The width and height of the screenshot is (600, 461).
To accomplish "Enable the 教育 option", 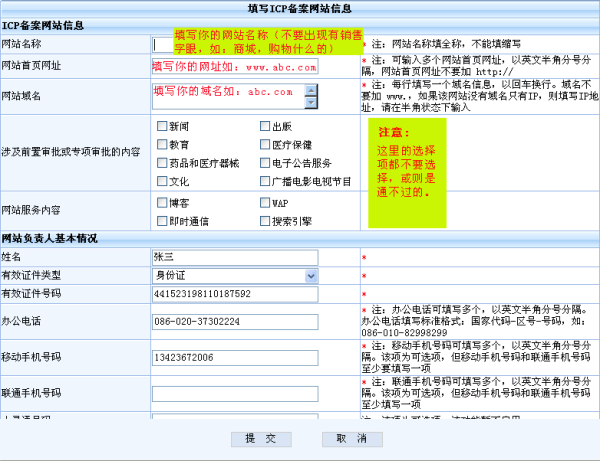I will coord(162,145).
